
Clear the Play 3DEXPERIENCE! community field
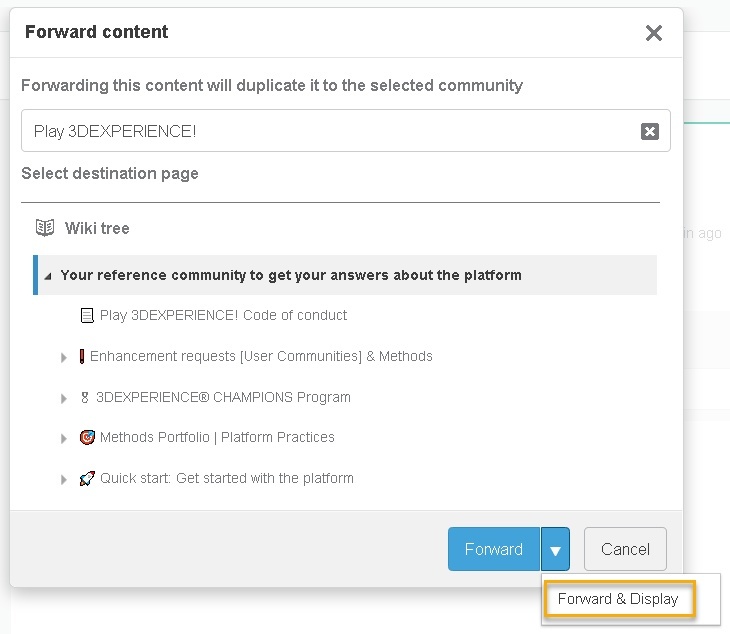click(649, 131)
